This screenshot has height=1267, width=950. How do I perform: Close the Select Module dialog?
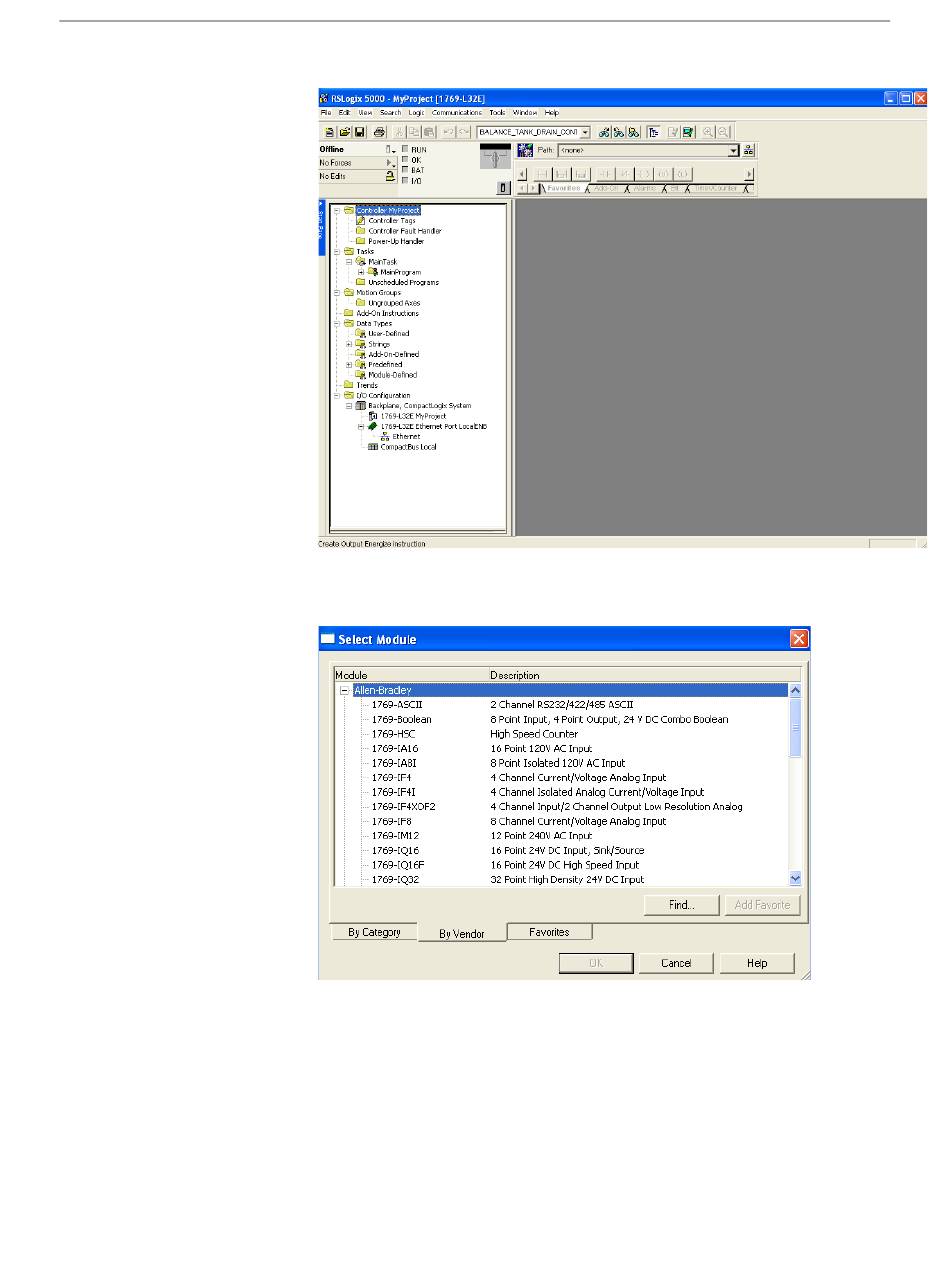(x=798, y=639)
